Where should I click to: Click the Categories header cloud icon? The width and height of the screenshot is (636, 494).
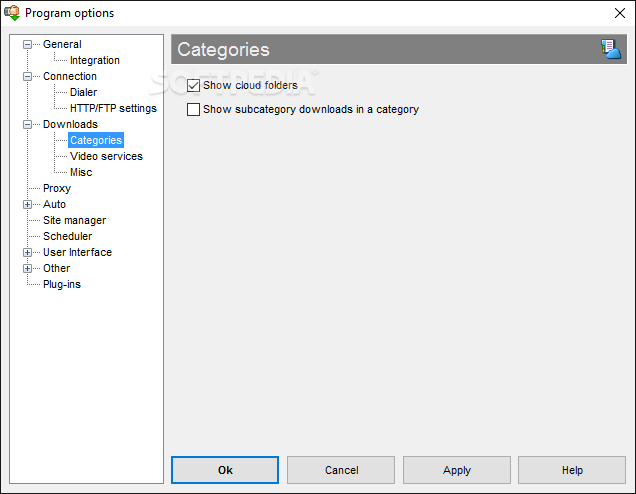tap(611, 49)
